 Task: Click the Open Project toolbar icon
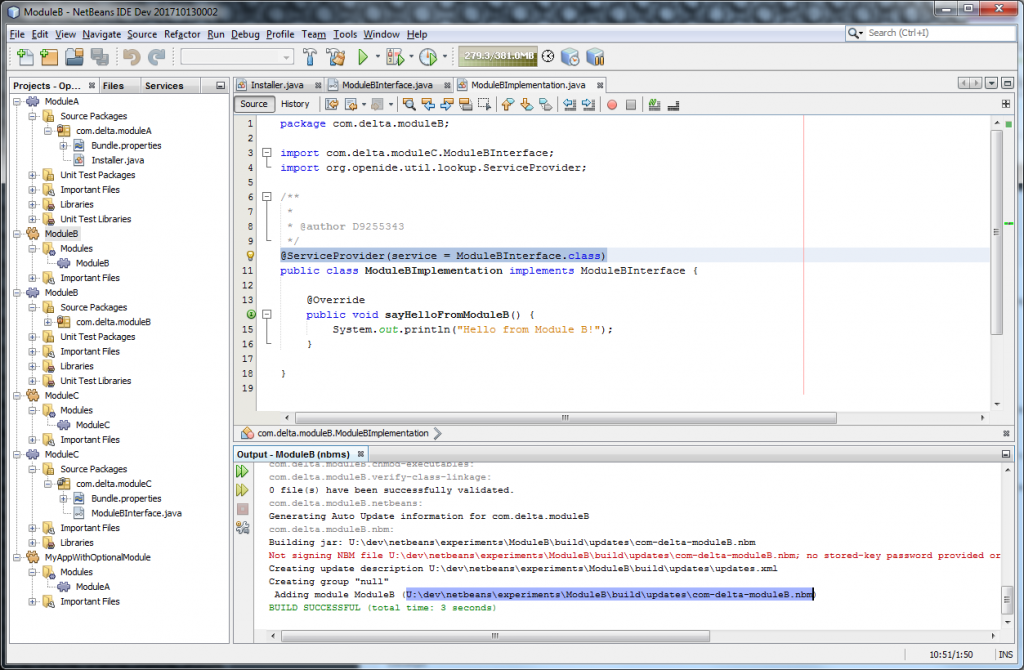(74, 57)
